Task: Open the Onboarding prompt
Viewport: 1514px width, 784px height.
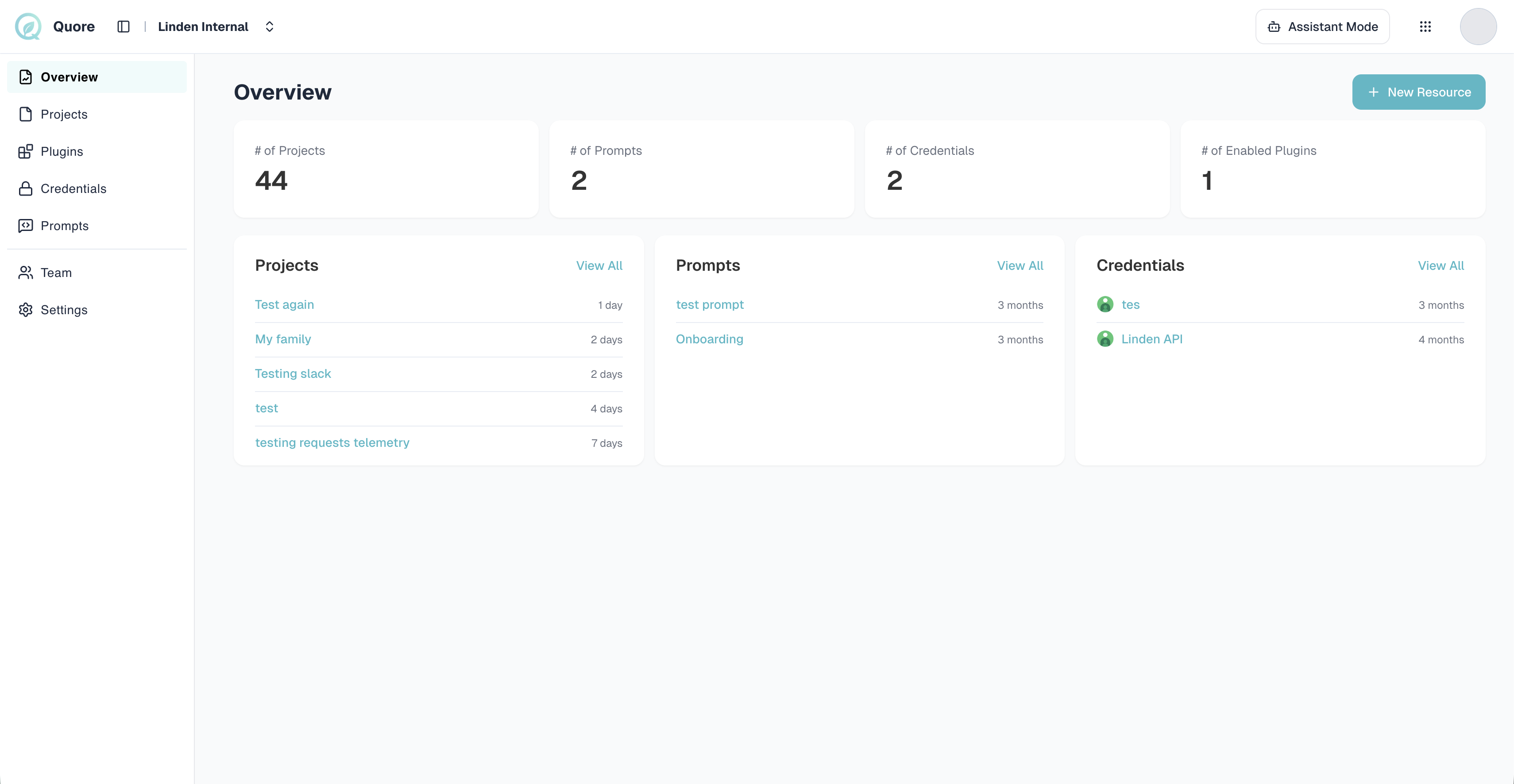Action: pyautogui.click(x=709, y=339)
